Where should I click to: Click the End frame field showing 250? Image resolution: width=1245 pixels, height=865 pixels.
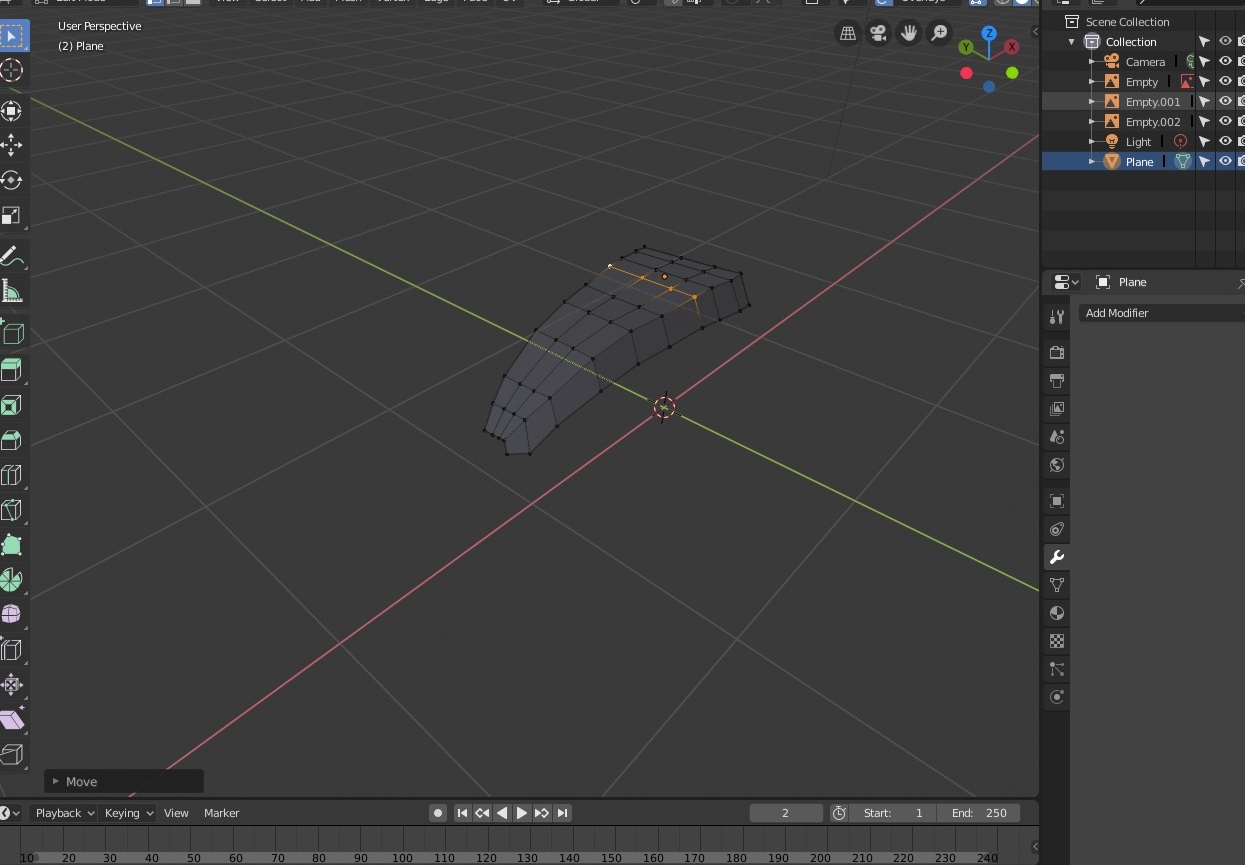click(x=979, y=813)
